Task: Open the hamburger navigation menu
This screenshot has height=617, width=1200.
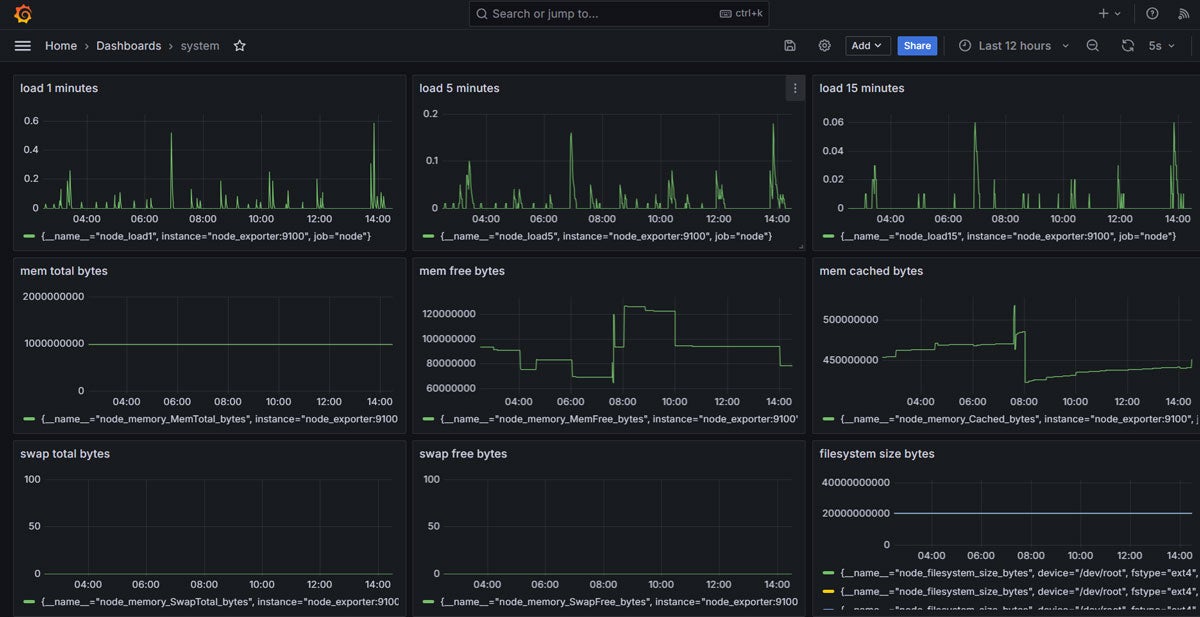Action: [x=23, y=46]
